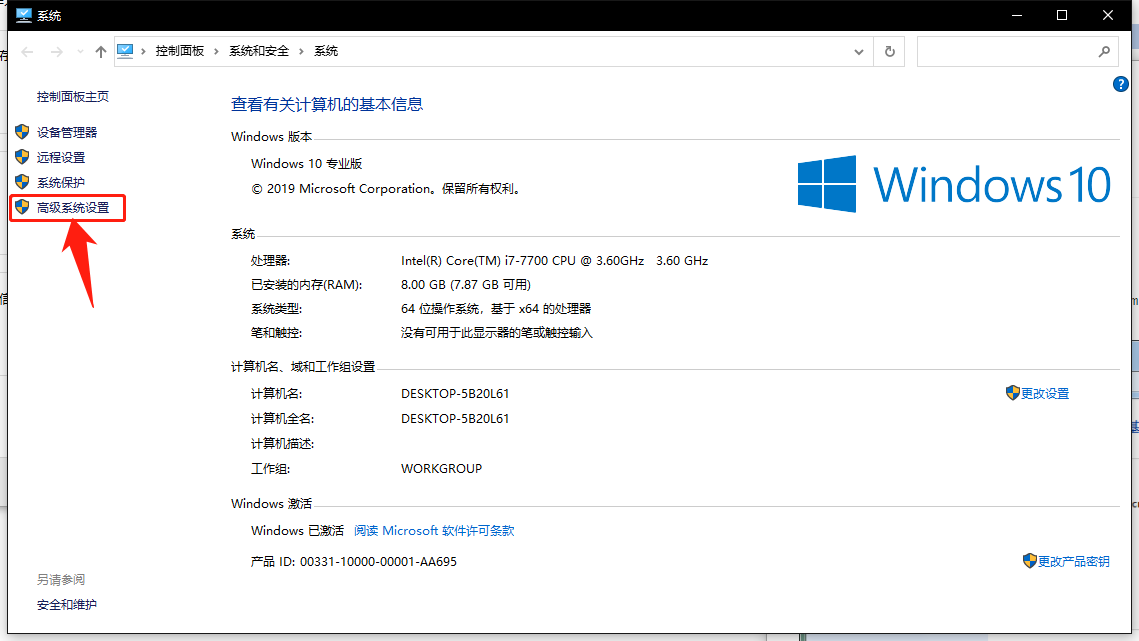Click the forward navigation arrow
Screen dimensions: 1139x641
pyautogui.click(x=57, y=52)
